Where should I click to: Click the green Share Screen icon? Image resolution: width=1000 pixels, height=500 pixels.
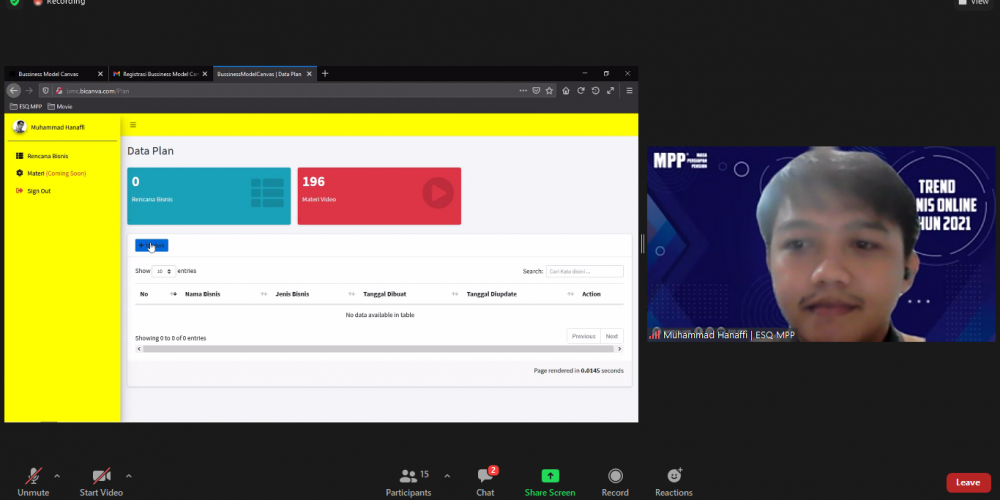coord(549,477)
